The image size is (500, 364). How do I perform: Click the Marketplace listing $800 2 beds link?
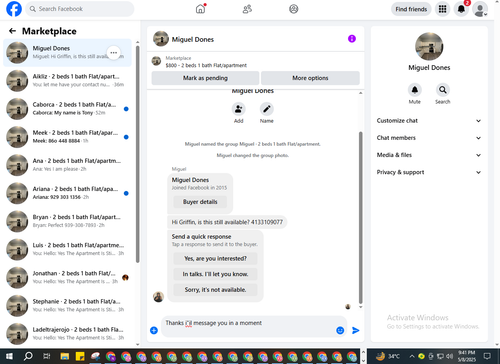[206, 65]
